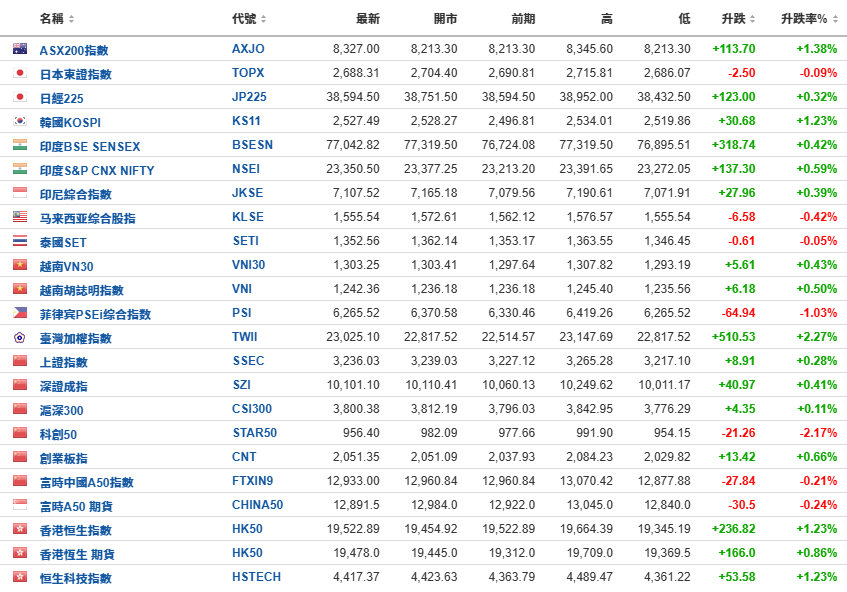Screen dimensions: 847x592
Task: Sort the table by 升跌 column
Action: (738, 19)
